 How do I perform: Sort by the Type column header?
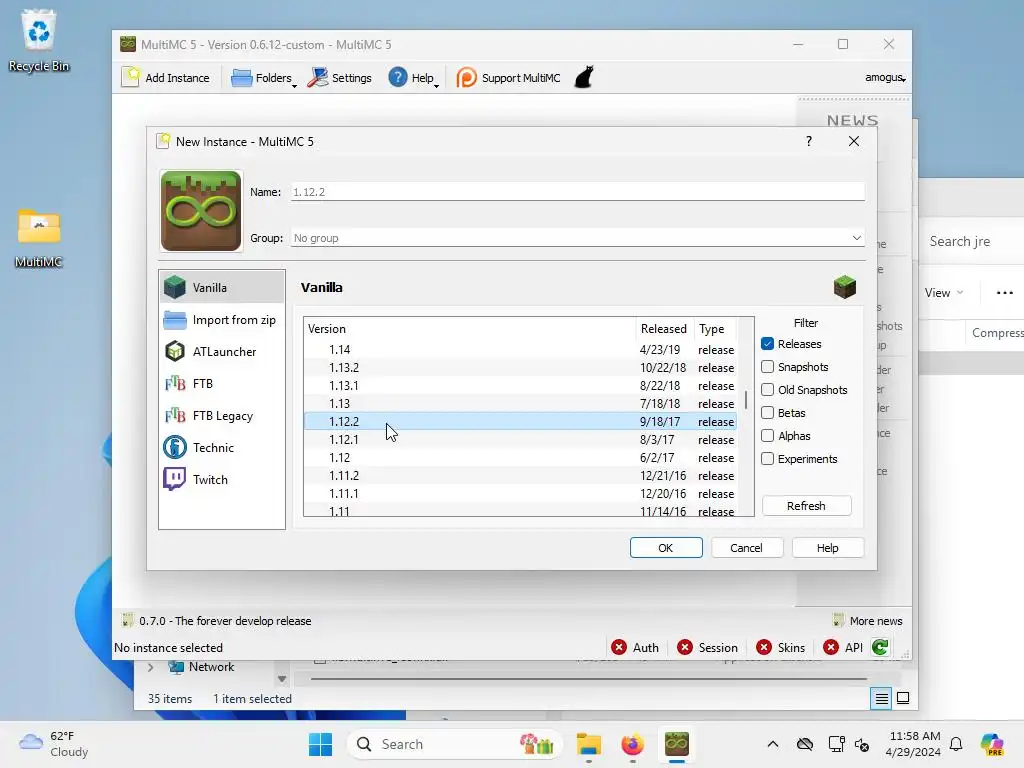point(715,328)
